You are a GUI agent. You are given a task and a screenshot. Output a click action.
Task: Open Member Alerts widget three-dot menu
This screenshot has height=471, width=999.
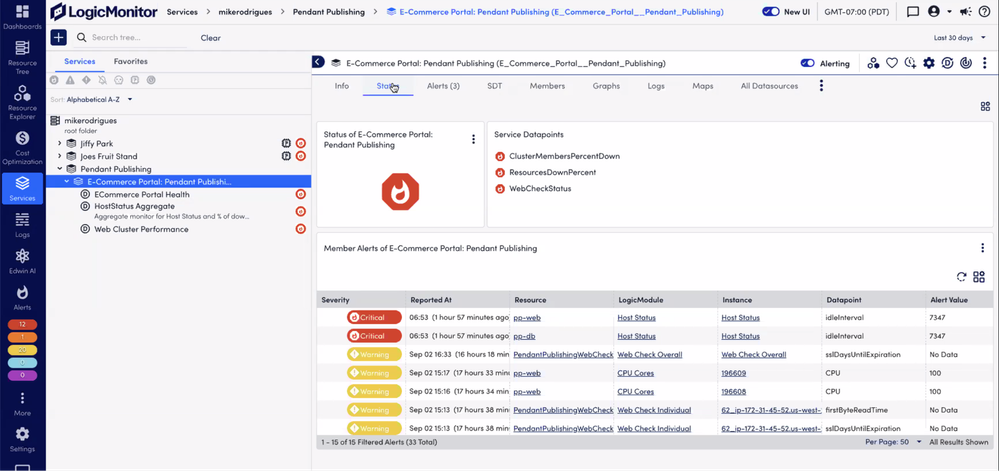coord(982,248)
